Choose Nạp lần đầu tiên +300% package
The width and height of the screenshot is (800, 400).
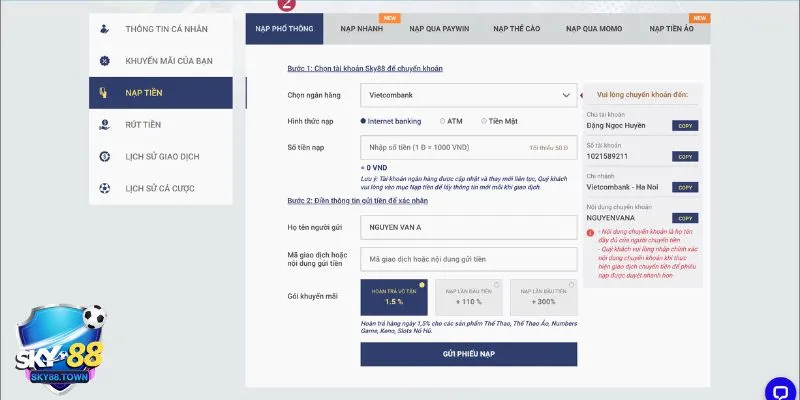pyautogui.click(x=543, y=297)
